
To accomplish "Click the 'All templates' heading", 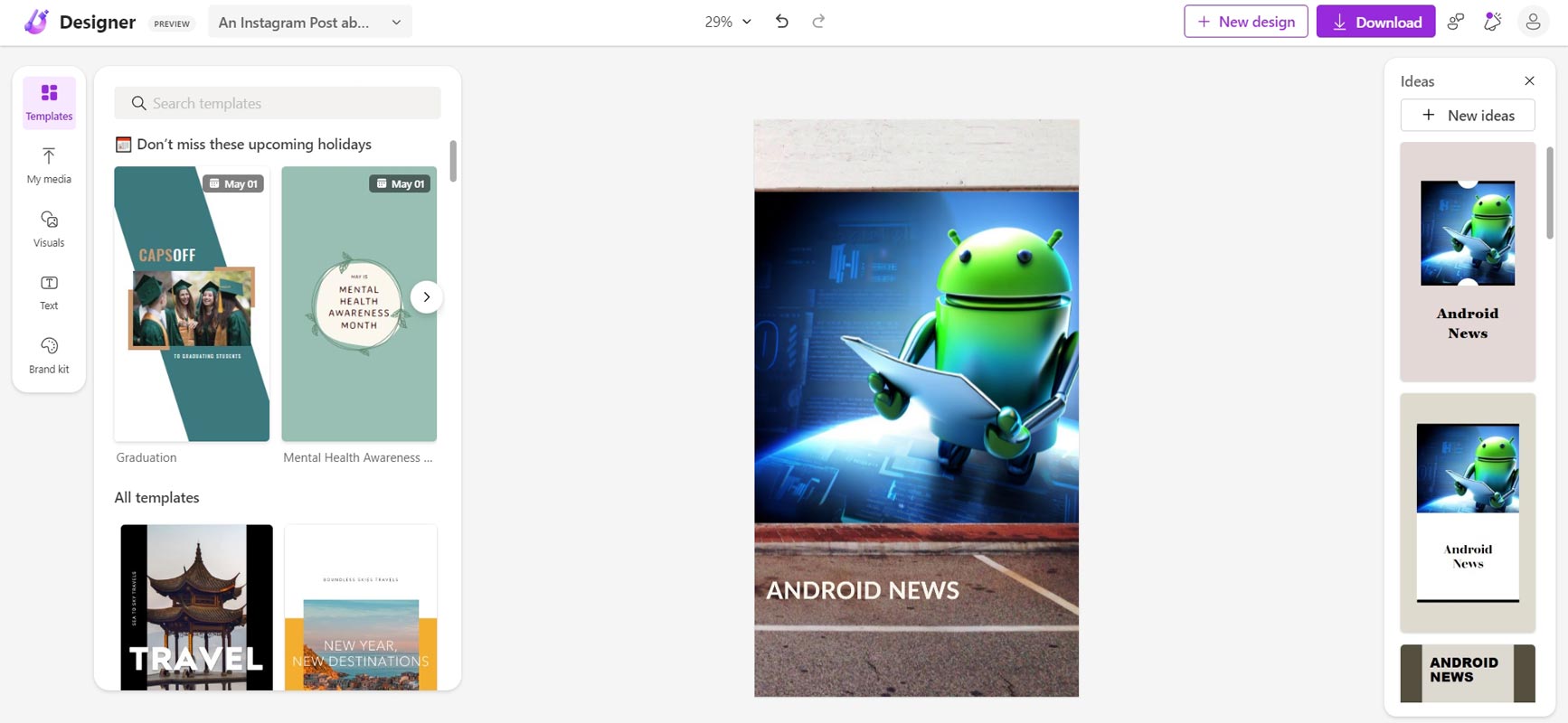I will (156, 497).
